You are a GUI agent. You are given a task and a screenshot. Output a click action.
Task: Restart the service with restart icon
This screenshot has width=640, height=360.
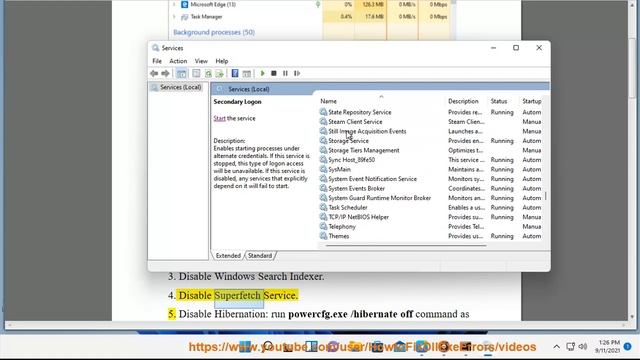[297, 73]
